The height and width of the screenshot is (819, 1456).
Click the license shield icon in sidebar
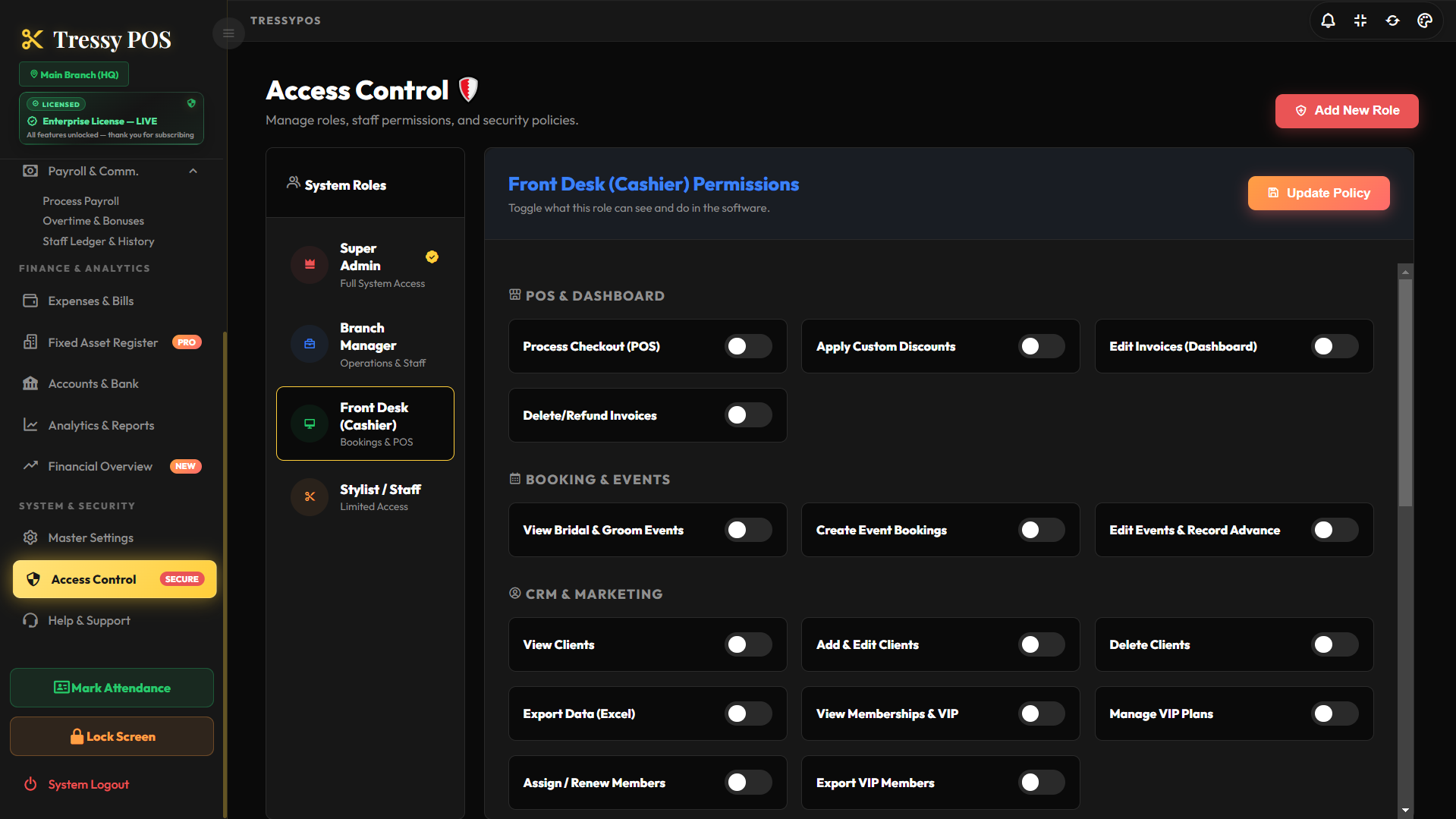point(191,103)
